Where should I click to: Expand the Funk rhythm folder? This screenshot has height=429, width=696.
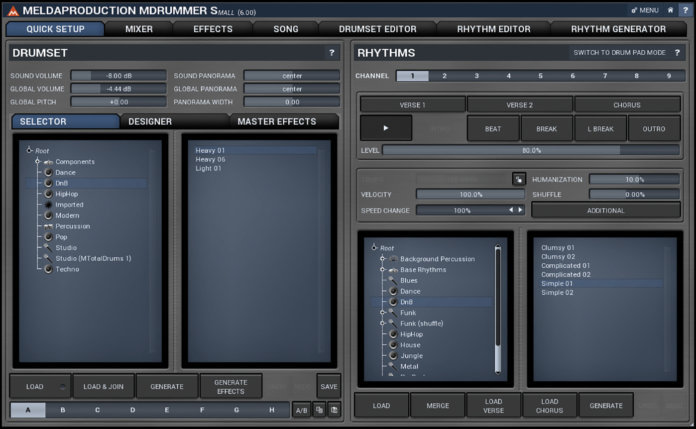(x=382, y=312)
